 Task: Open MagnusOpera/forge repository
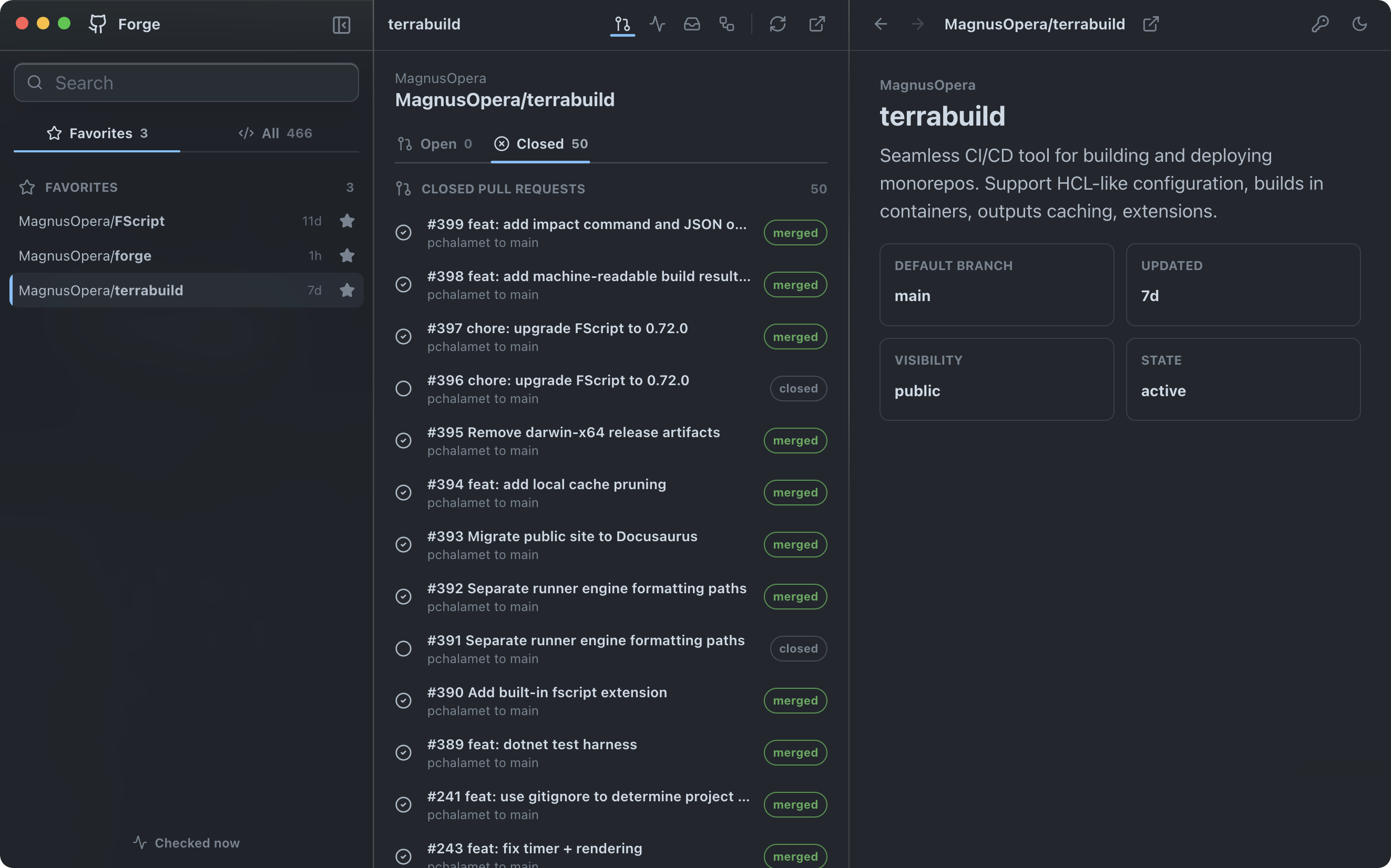(x=186, y=255)
